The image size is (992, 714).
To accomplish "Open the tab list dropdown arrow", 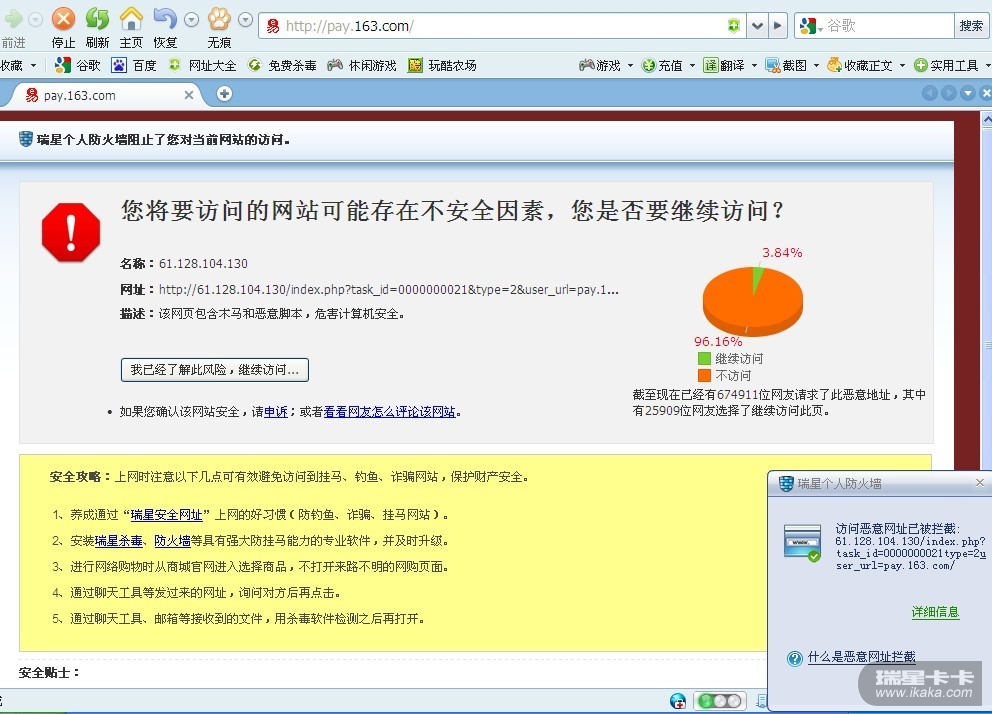I will pos(967,93).
